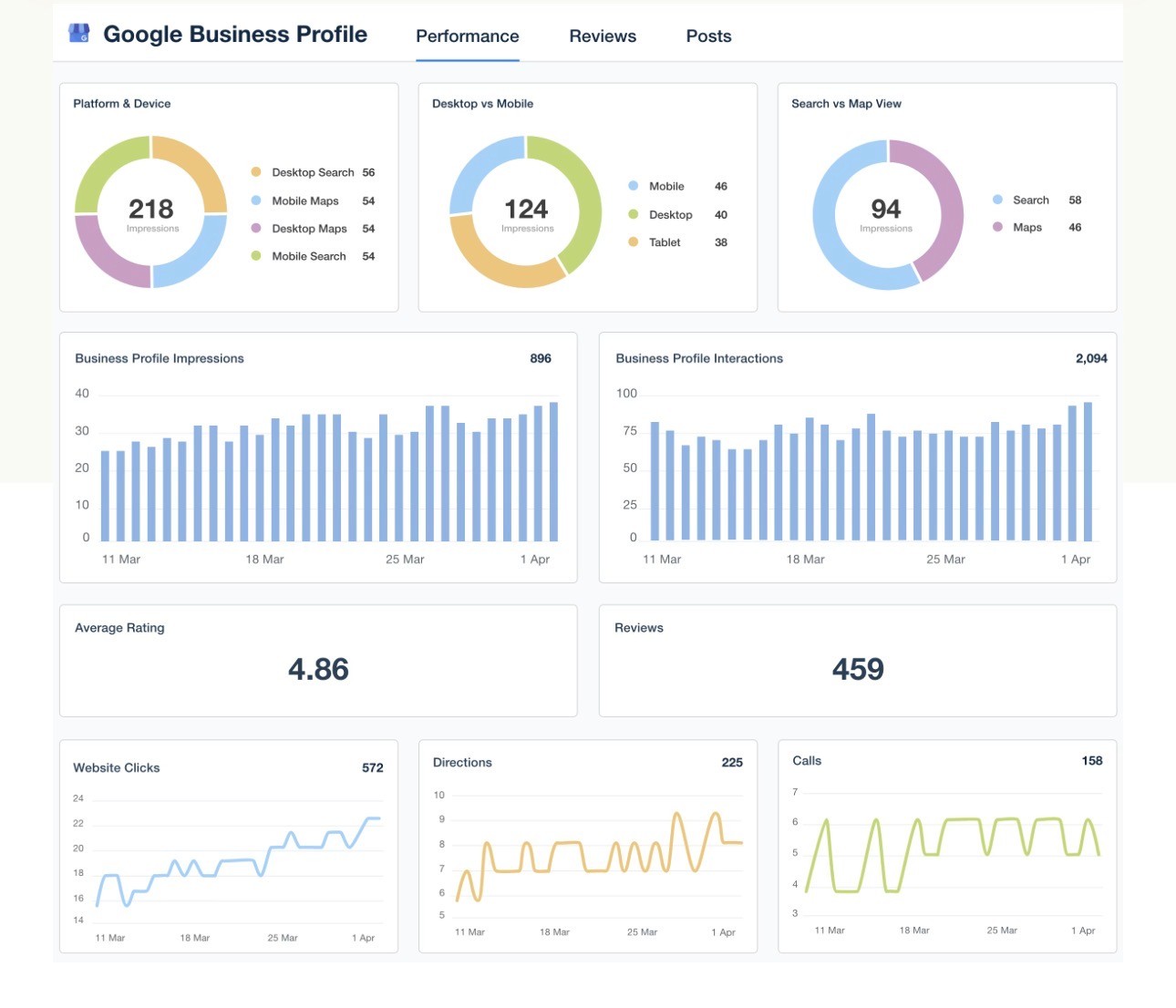Click the Platform & Device title
Image resolution: width=1176 pixels, height=1008 pixels.
click(x=122, y=104)
